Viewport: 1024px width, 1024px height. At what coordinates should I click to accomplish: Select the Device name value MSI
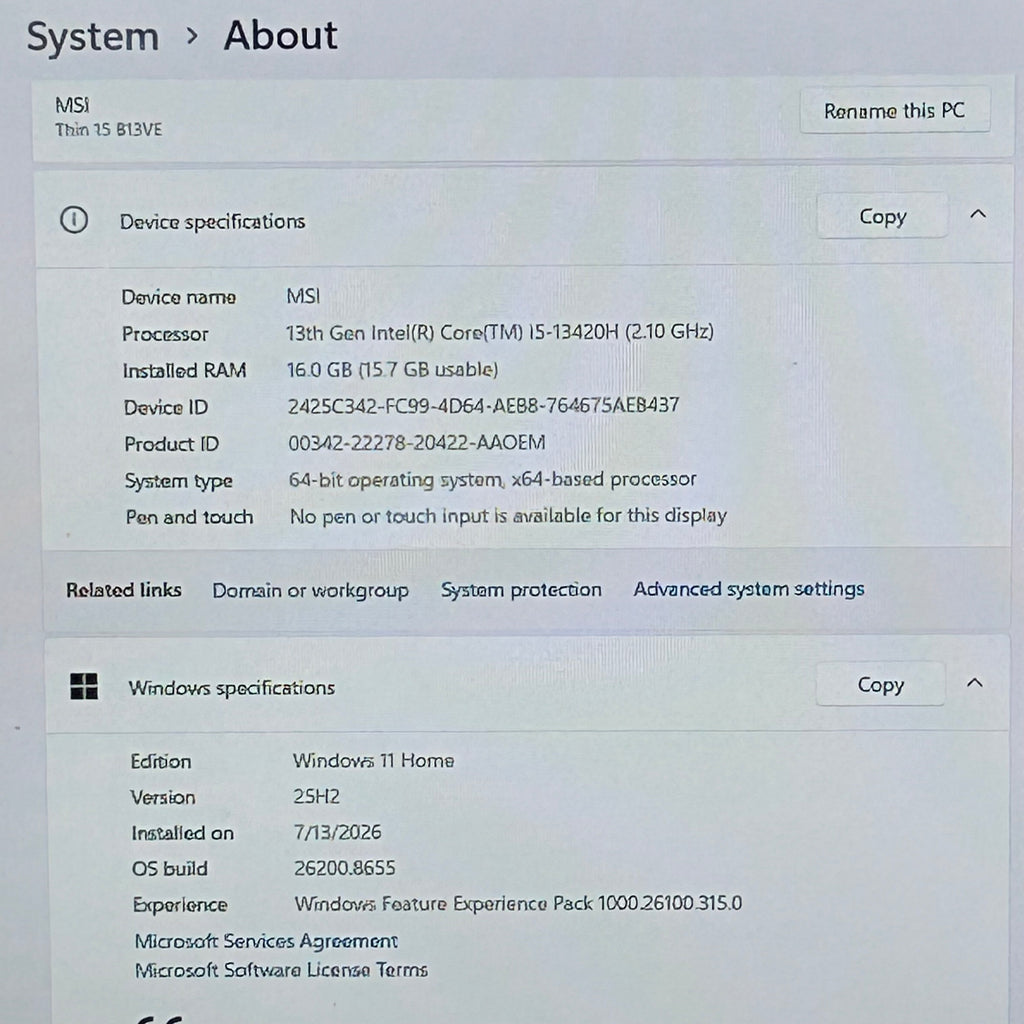coord(303,296)
